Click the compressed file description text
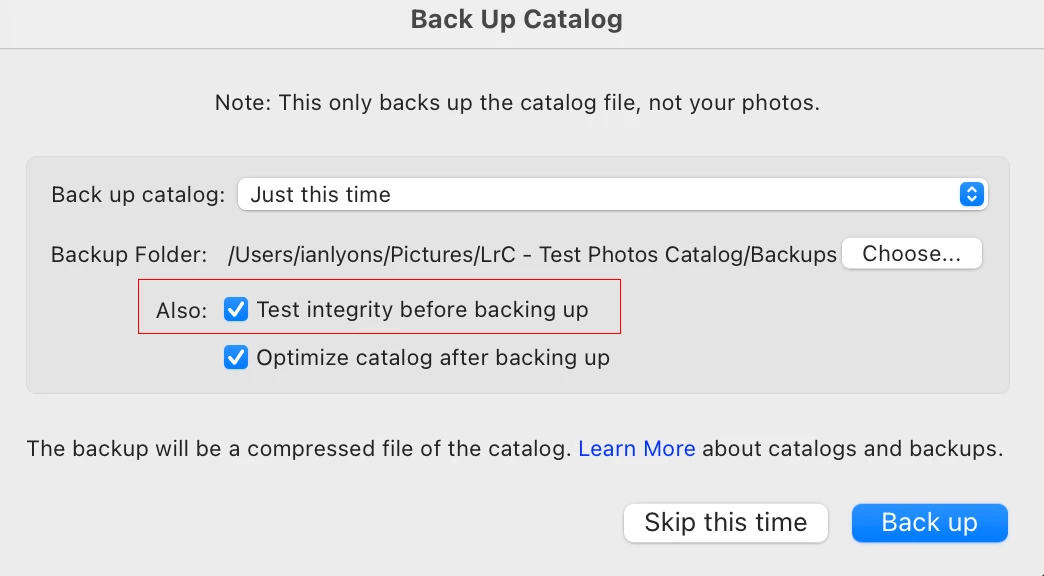Screen dimensions: 1044x576 click(300, 449)
